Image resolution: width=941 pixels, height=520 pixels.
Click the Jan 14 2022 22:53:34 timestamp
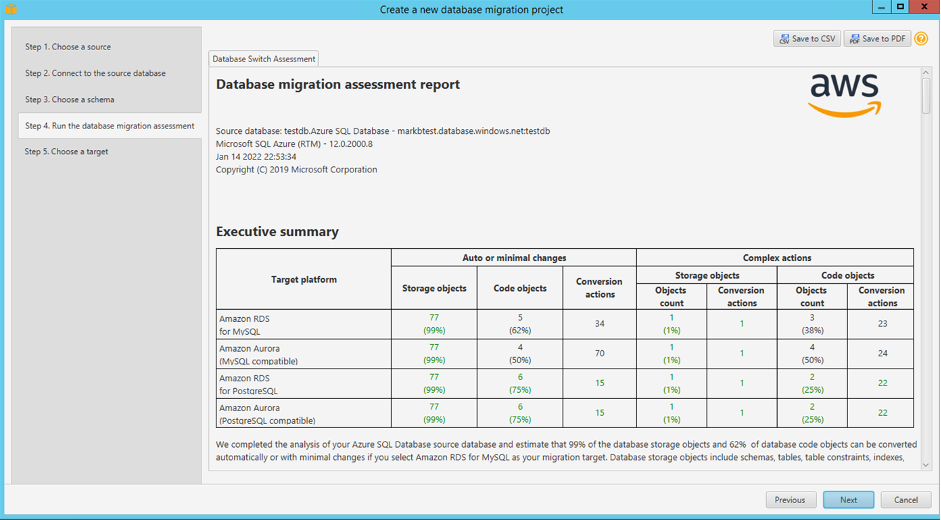pos(256,157)
